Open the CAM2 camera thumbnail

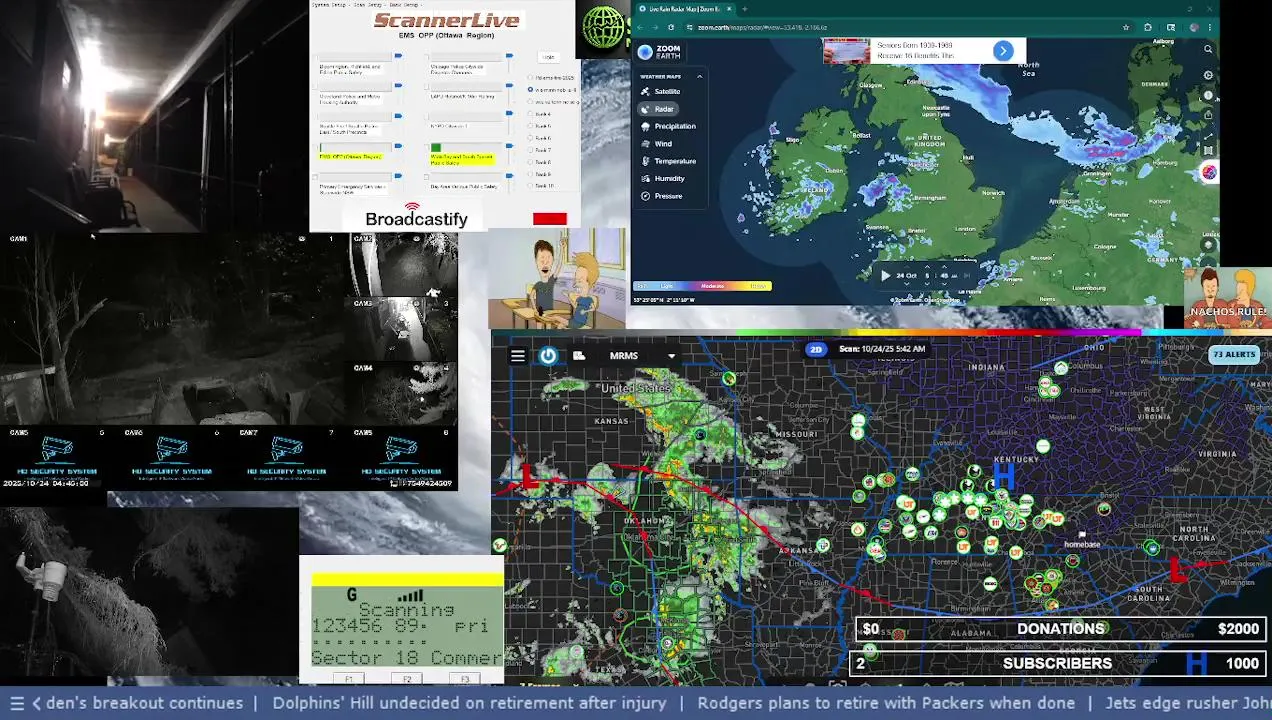pyautogui.click(x=405, y=263)
